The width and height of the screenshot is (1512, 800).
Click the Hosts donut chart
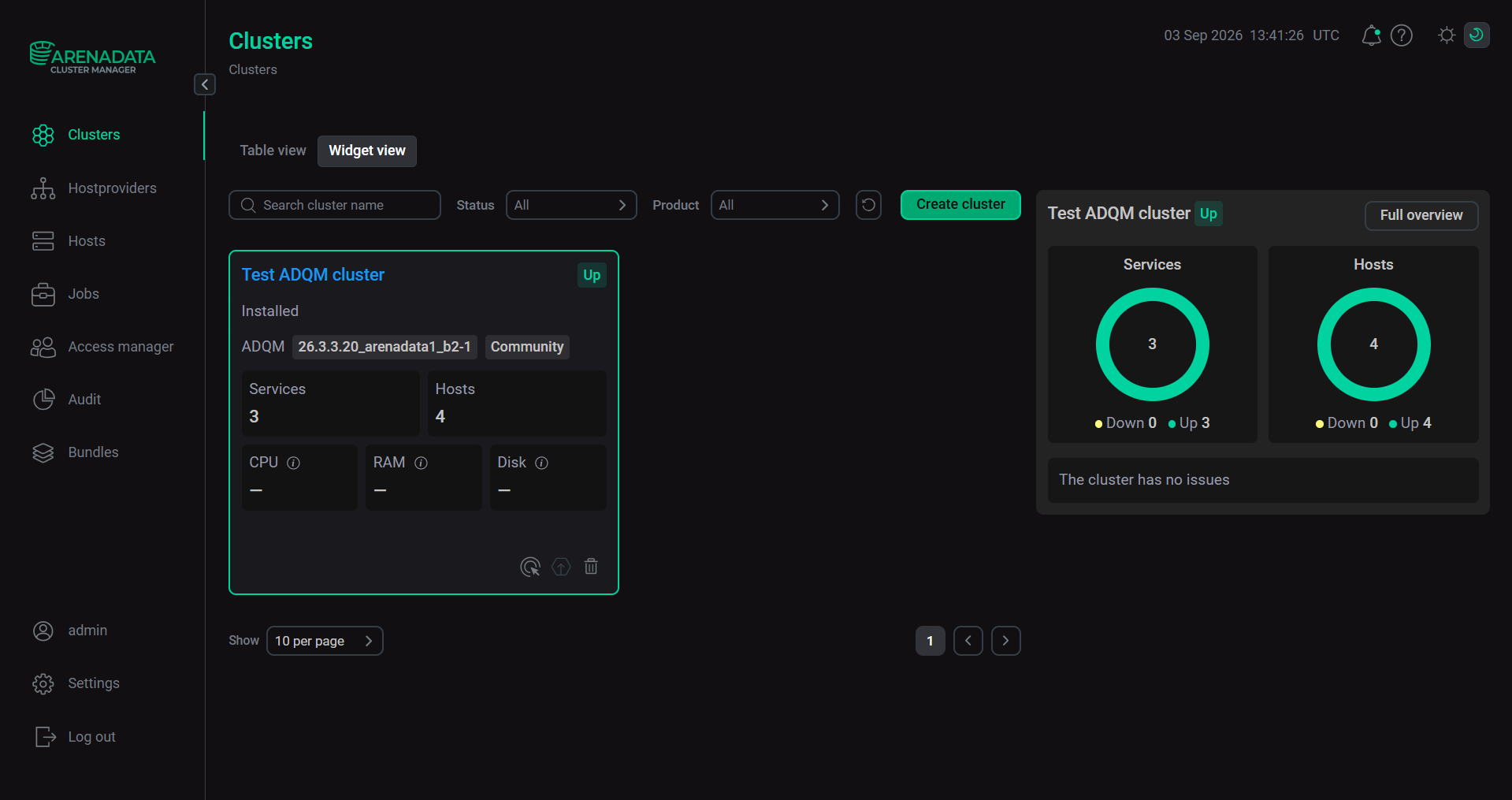coord(1373,344)
